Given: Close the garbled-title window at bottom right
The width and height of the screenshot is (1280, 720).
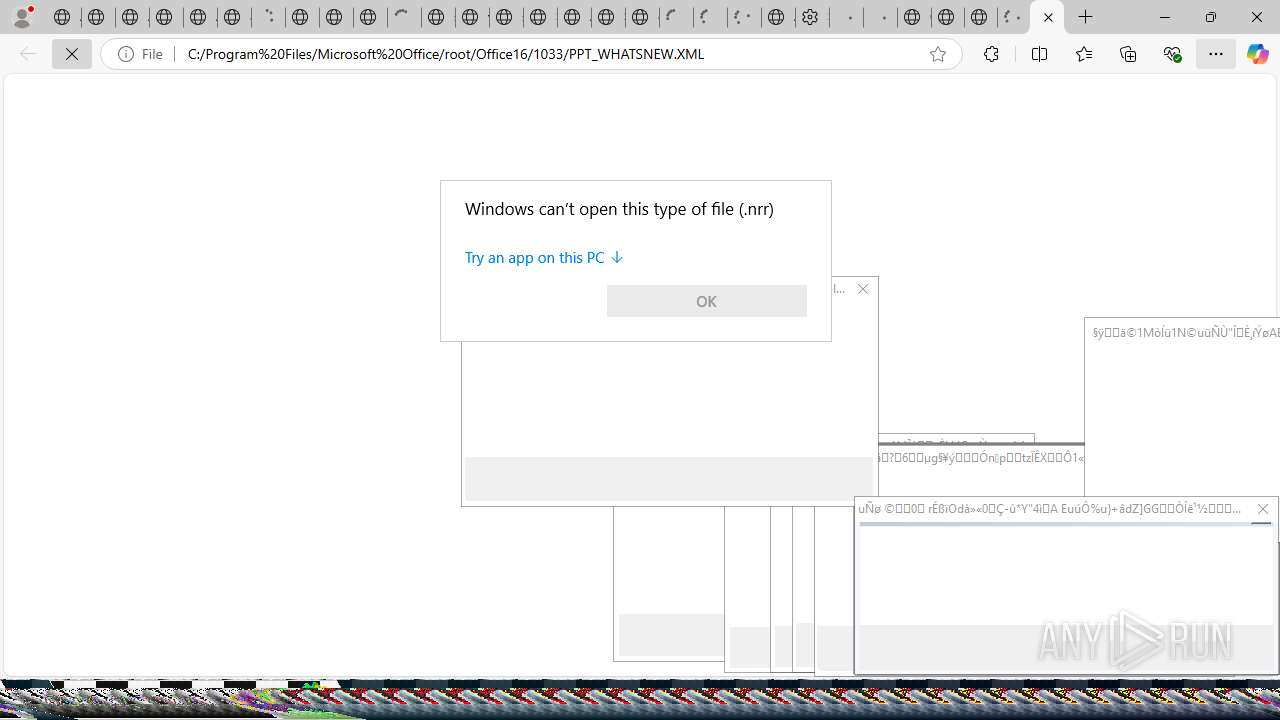Looking at the screenshot, I should [1263, 509].
